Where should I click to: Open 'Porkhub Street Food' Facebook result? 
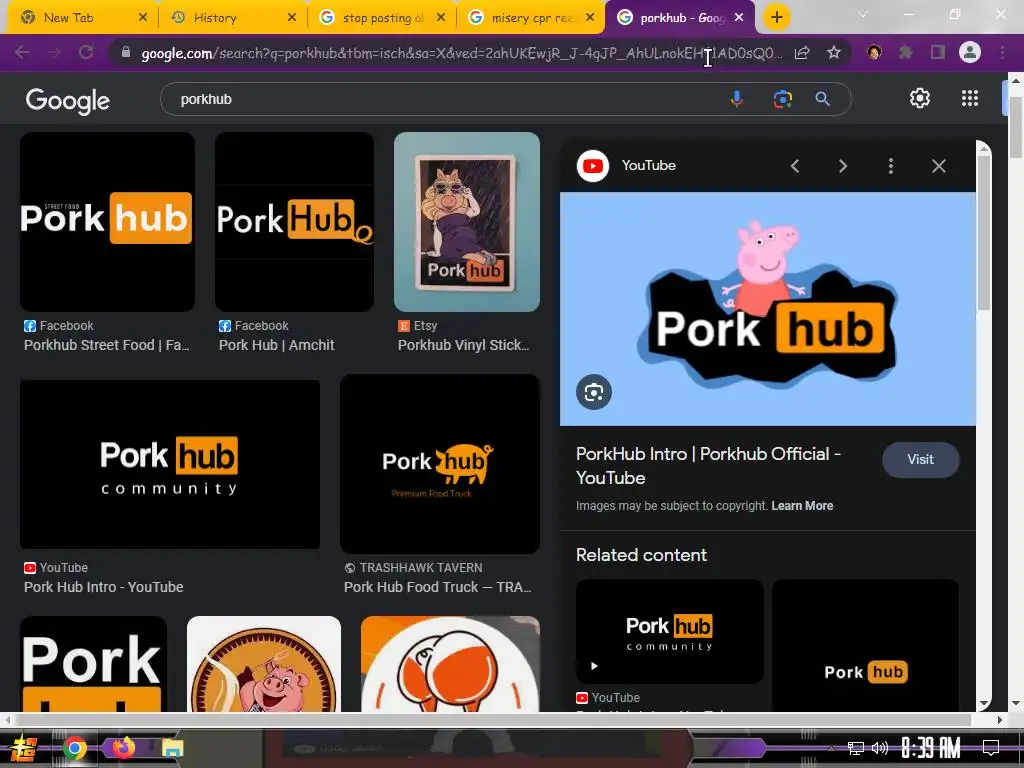106,345
